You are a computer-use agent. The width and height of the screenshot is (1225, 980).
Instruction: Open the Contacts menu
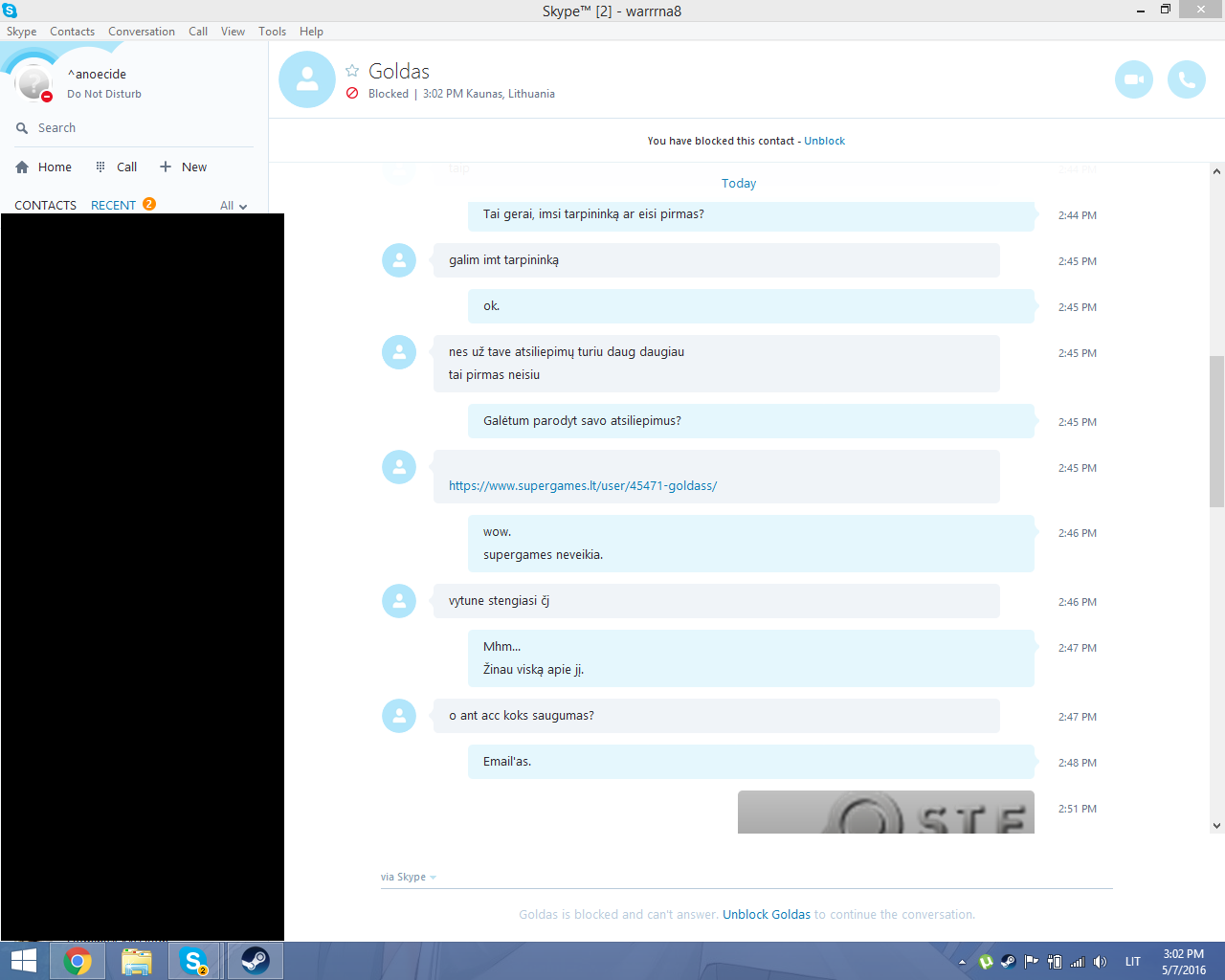coord(73,32)
